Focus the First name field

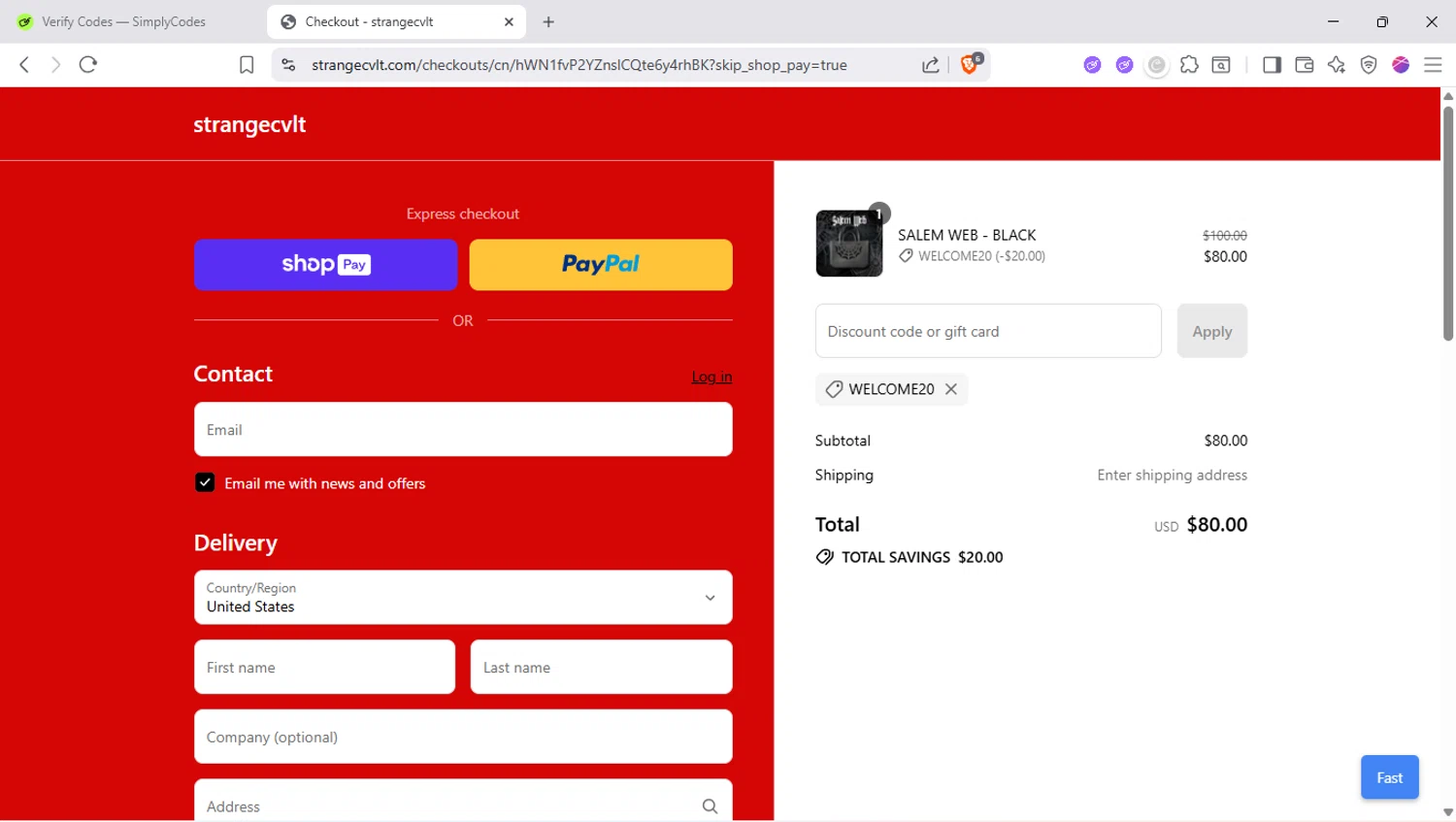pyautogui.click(x=324, y=667)
